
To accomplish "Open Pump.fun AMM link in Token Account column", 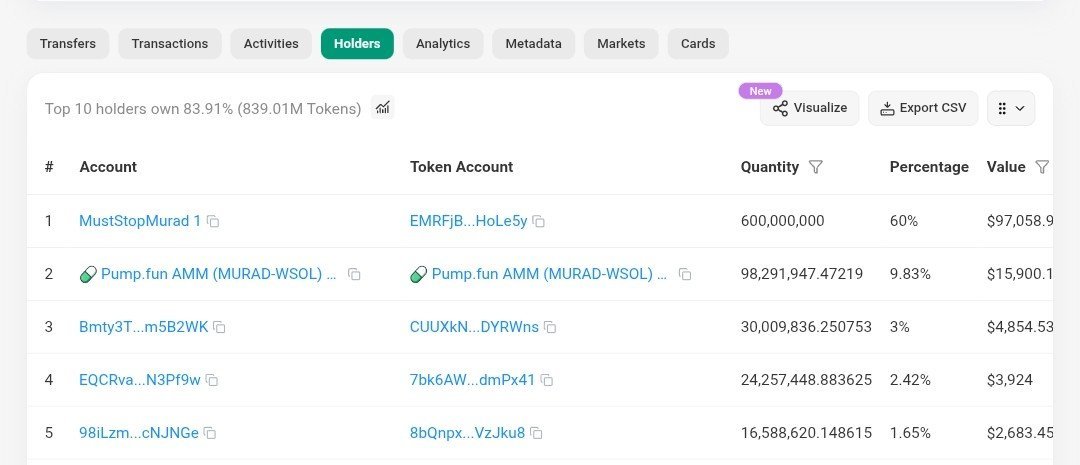I will pos(549,274).
